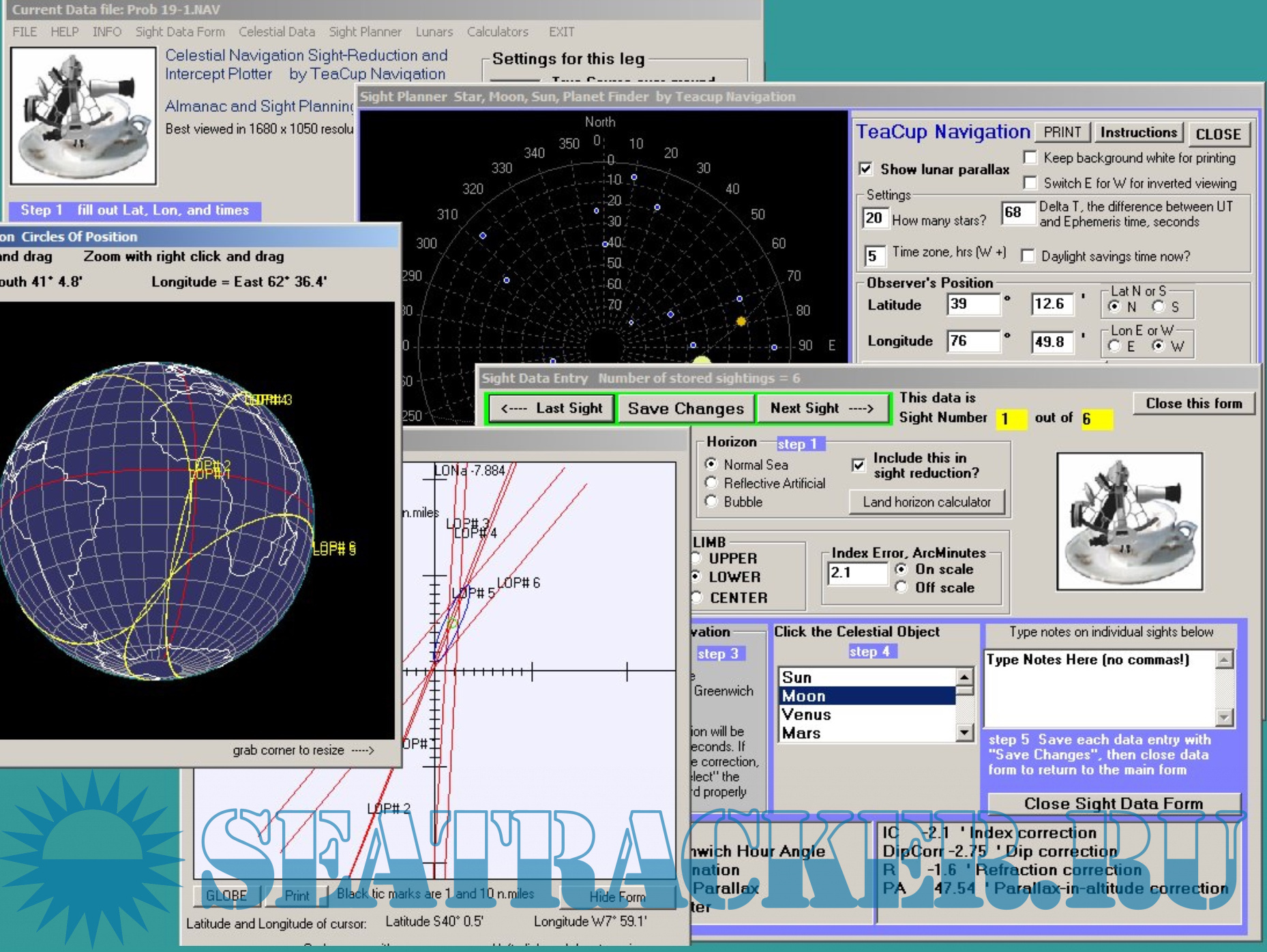Image resolution: width=1267 pixels, height=952 pixels.
Task: Click the Instructions button in Sight Planner
Action: [x=1138, y=133]
